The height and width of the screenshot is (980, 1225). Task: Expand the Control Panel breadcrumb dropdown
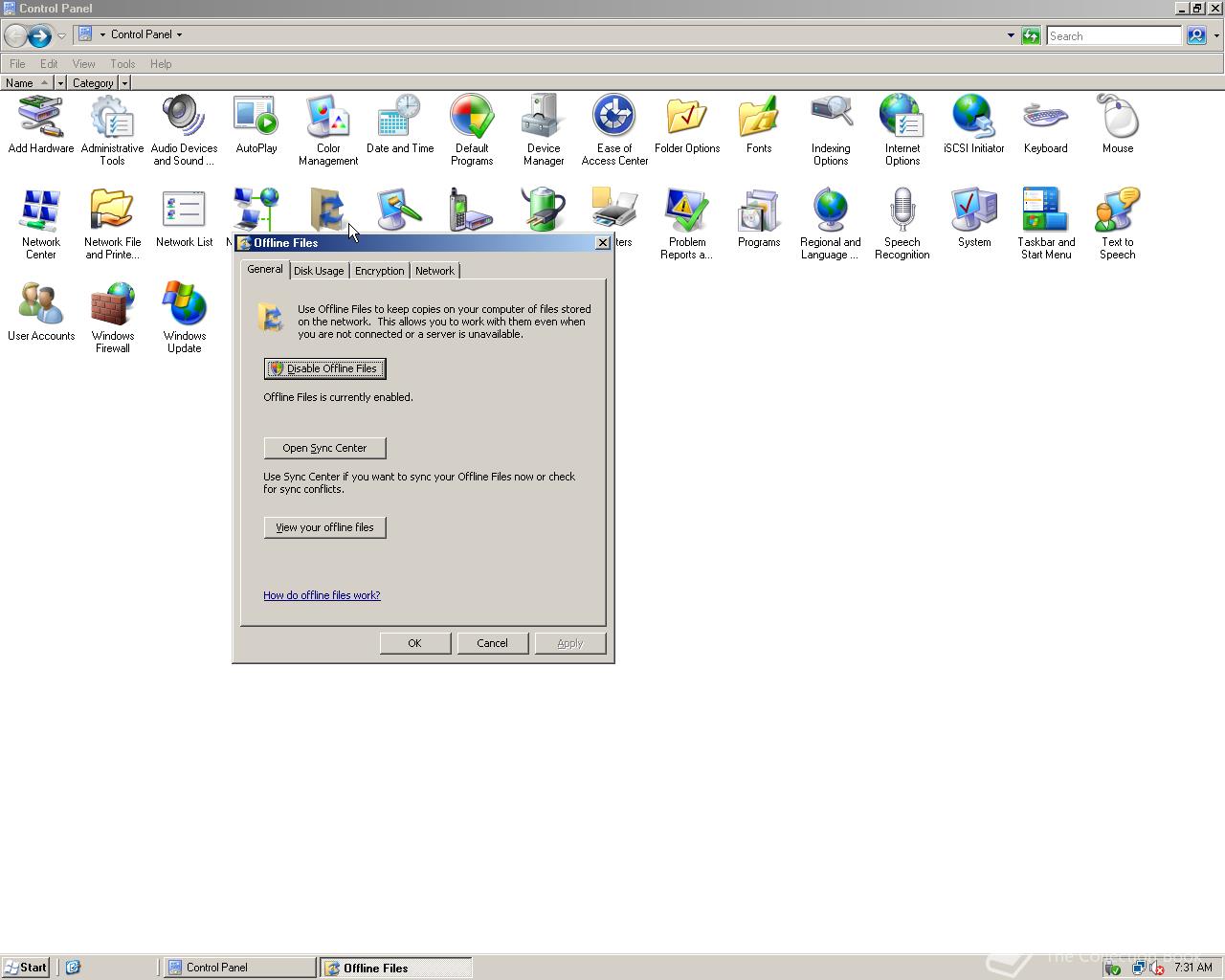(x=179, y=34)
